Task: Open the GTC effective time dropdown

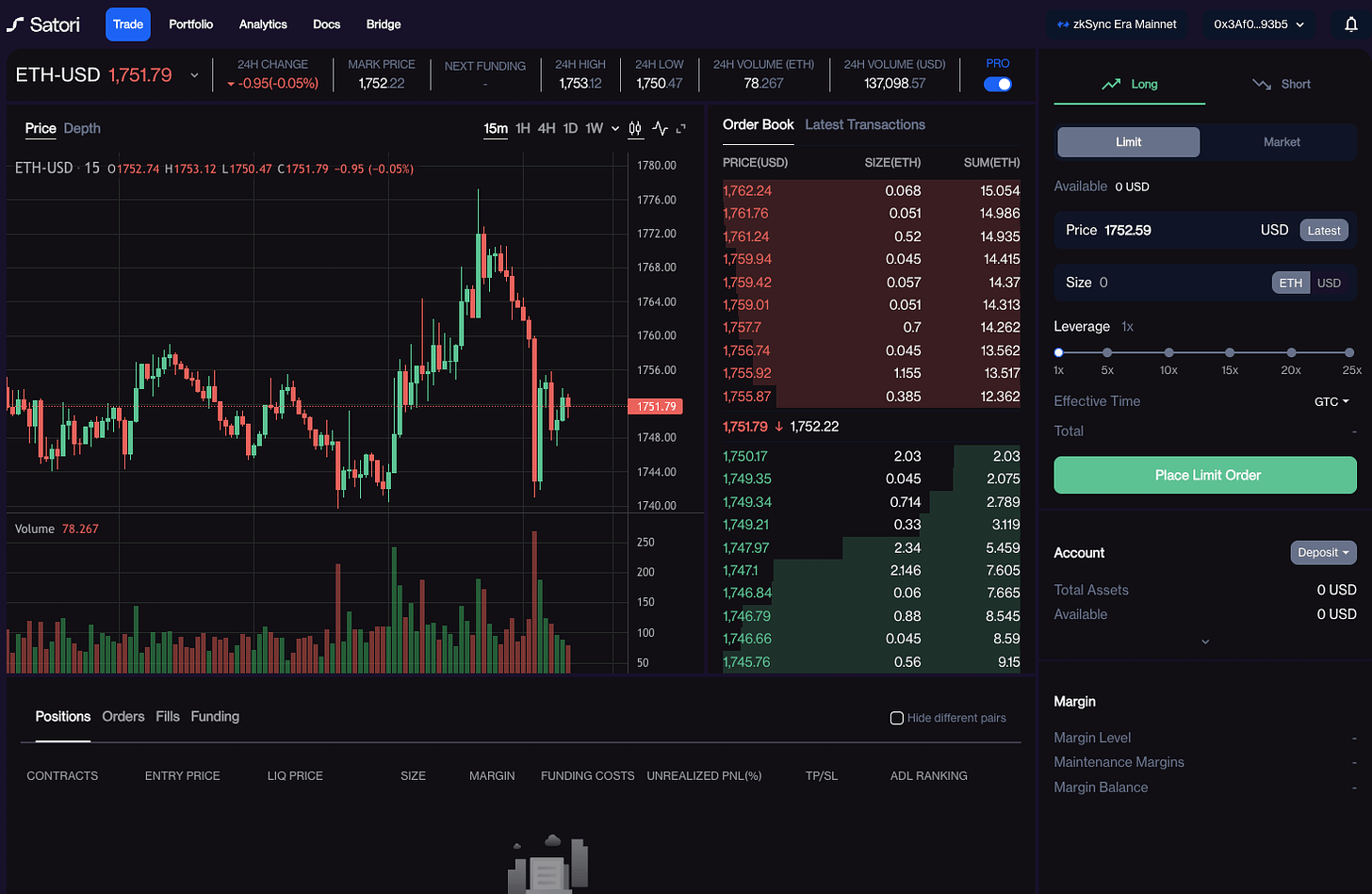Action: (x=1331, y=401)
